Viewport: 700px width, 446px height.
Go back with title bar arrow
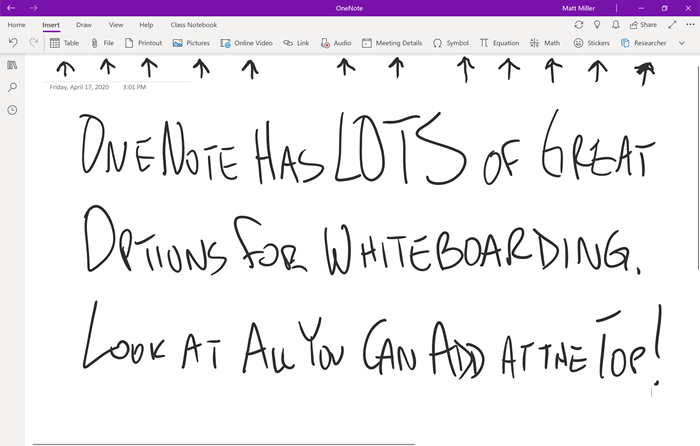point(11,8)
